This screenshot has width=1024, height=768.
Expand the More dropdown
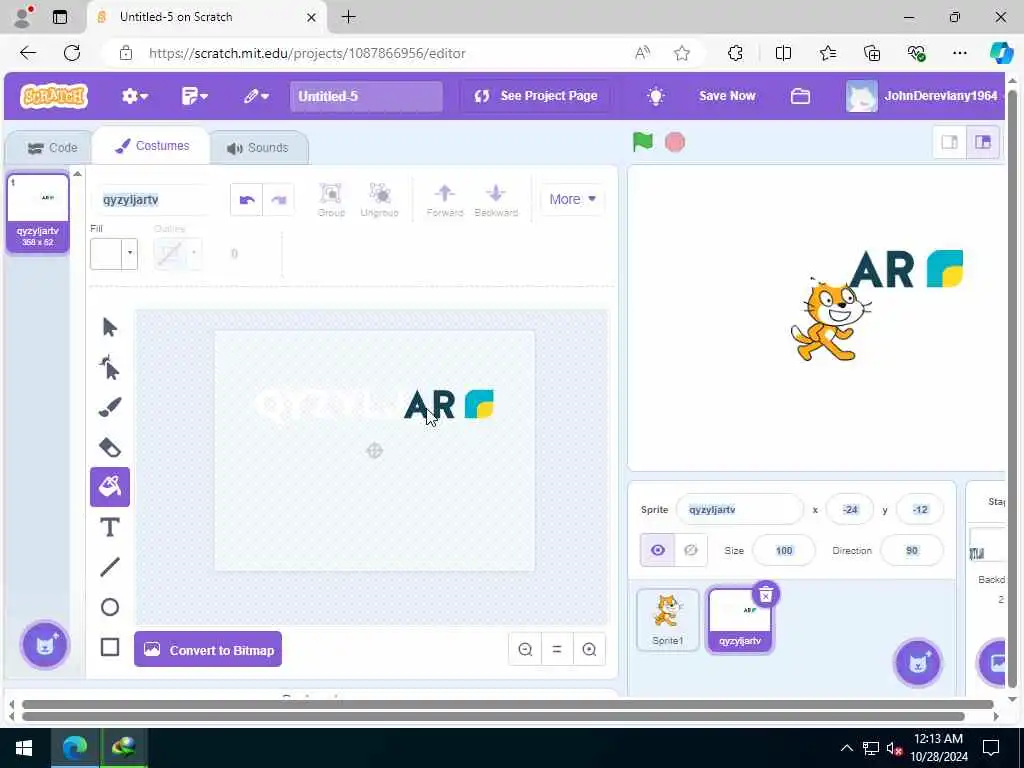[x=573, y=199]
